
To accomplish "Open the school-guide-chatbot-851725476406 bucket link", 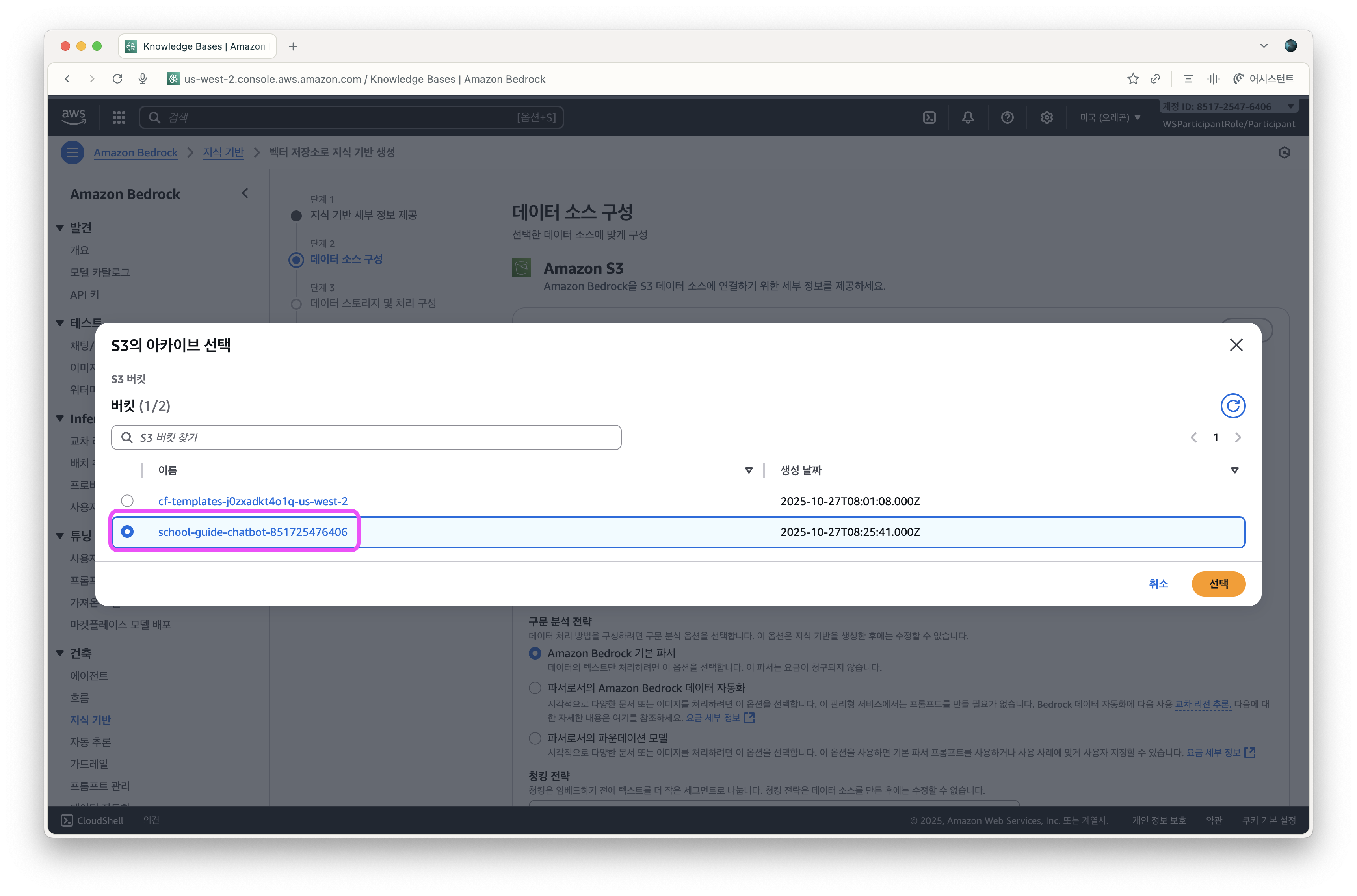I will coord(253,532).
